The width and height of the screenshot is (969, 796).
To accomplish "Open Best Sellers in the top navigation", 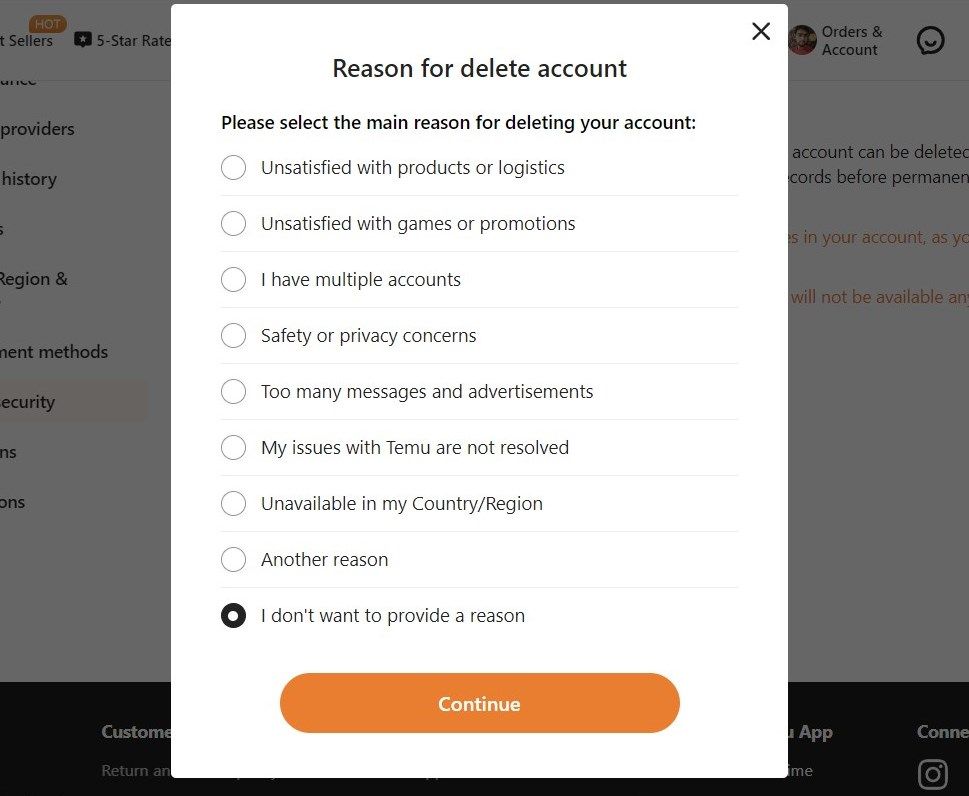I will (25, 40).
